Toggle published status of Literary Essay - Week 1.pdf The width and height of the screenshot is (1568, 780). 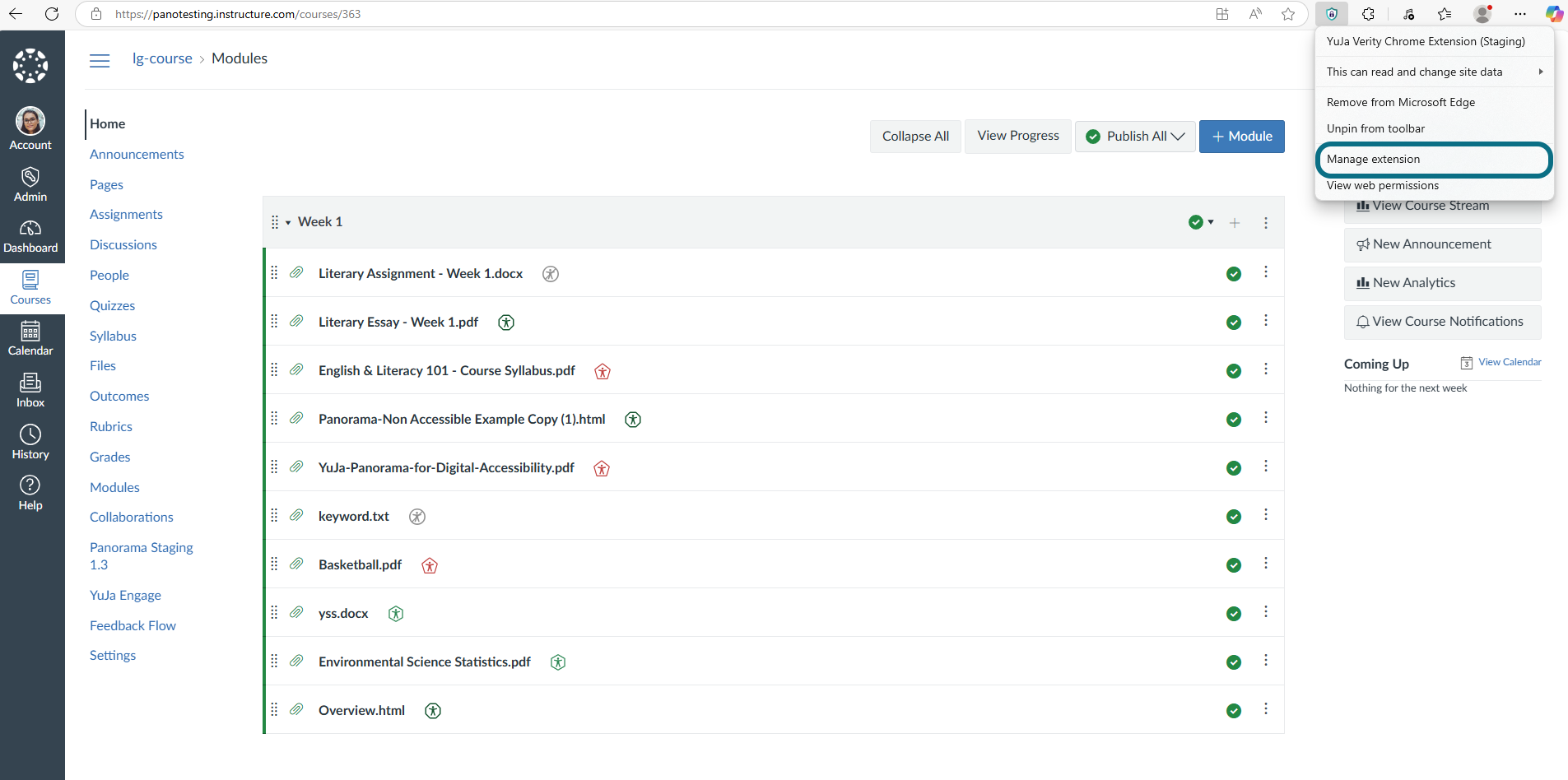point(1234,323)
